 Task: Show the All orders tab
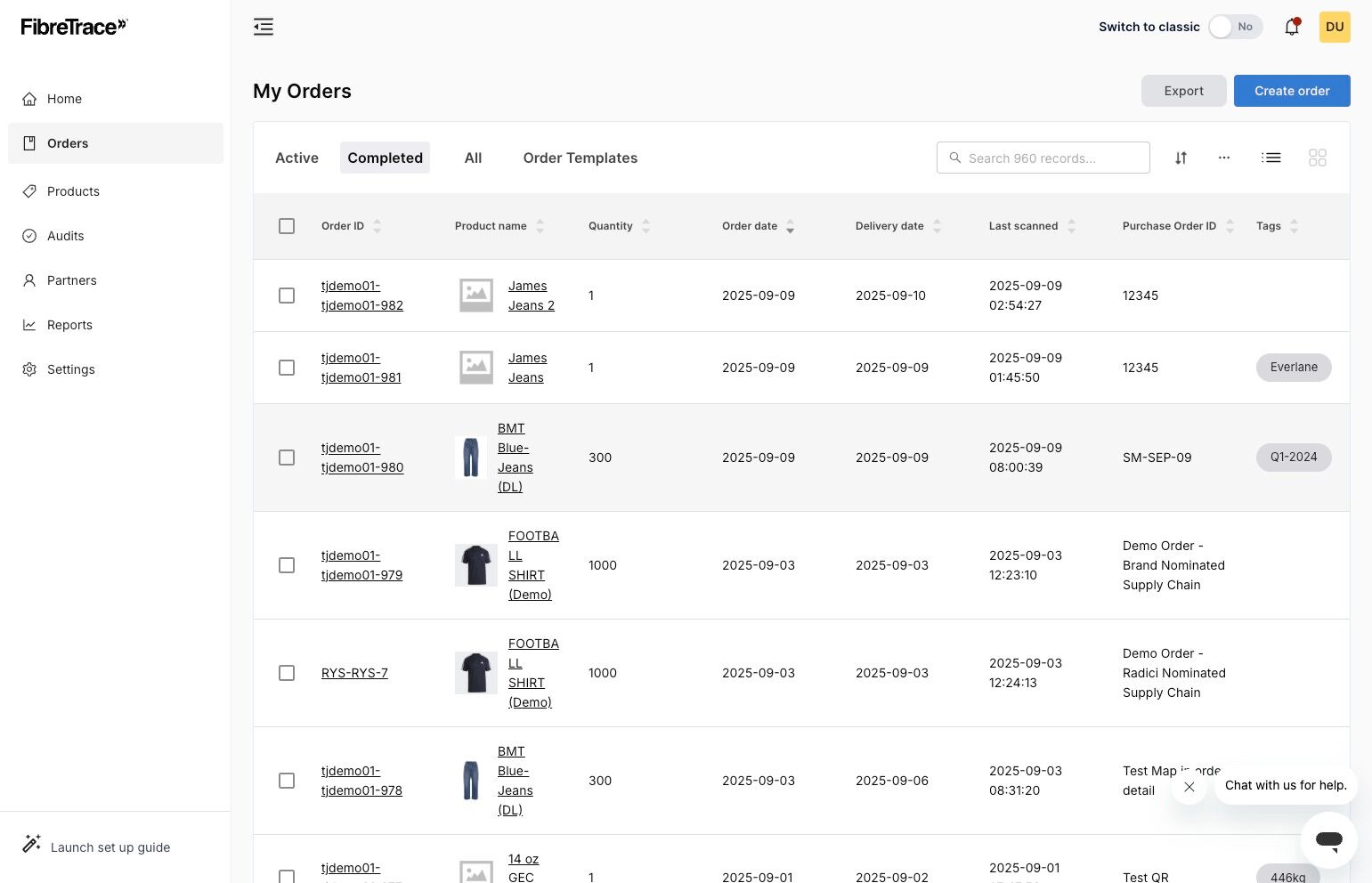473,158
